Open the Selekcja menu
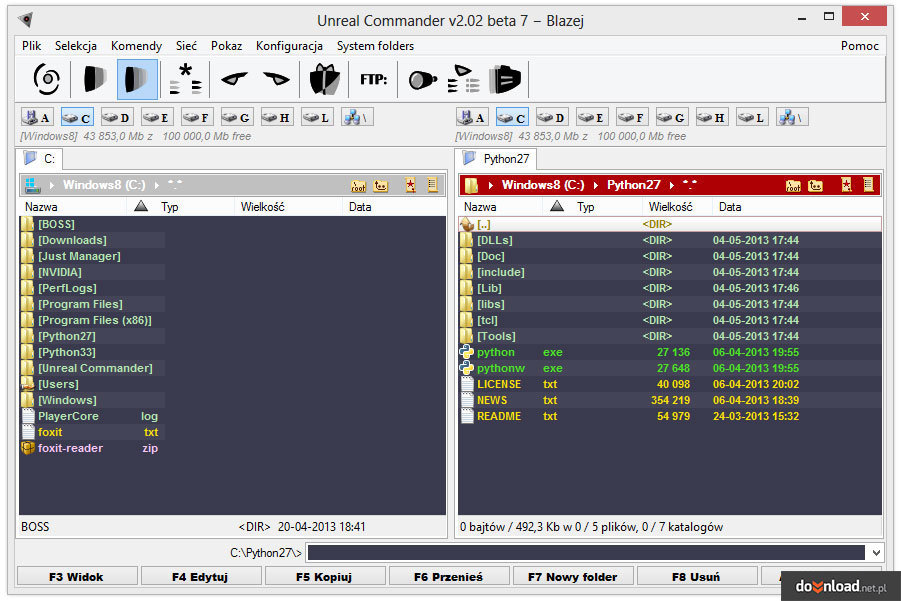 point(76,45)
